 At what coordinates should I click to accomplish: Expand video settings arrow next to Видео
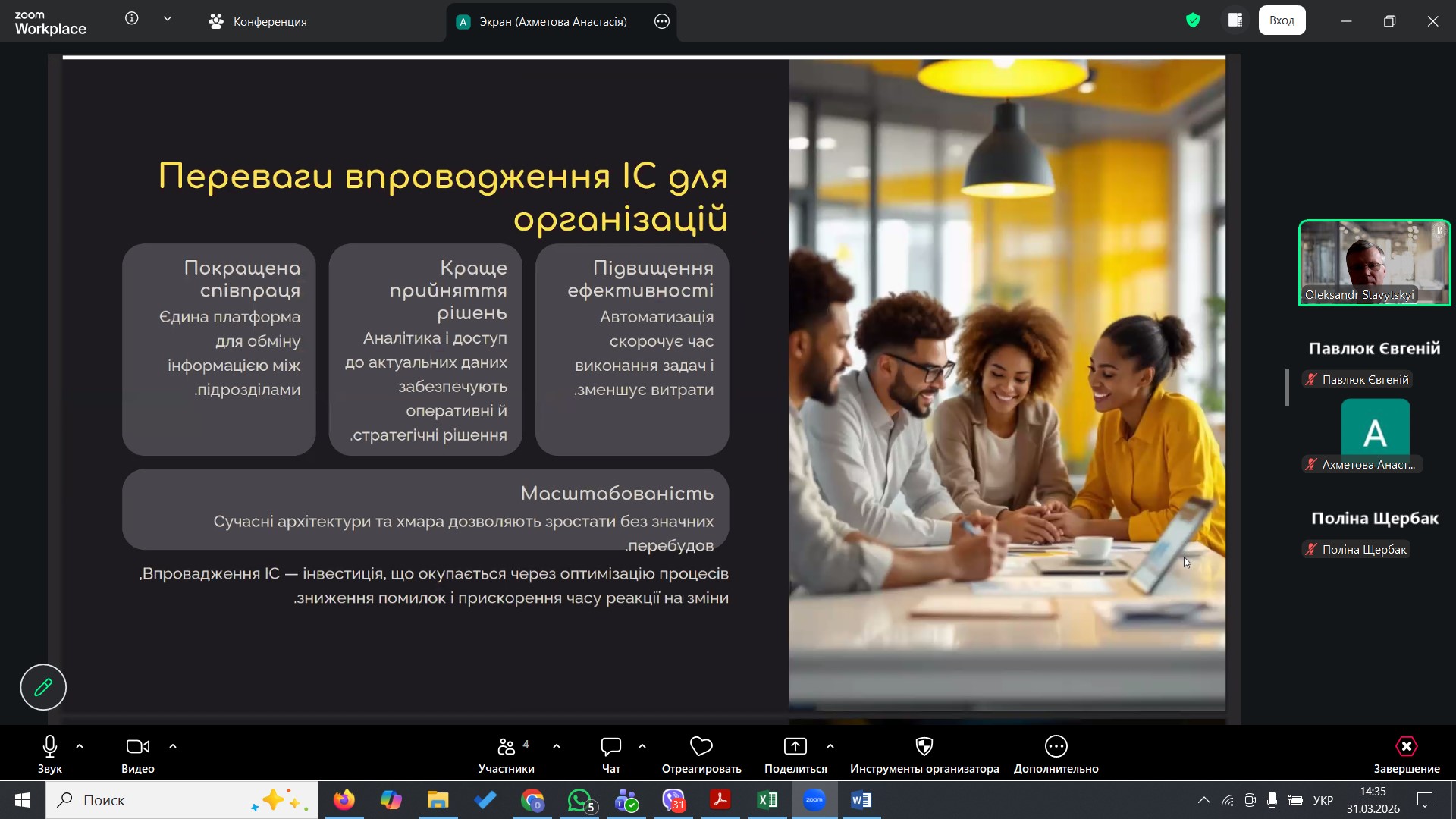click(x=173, y=747)
